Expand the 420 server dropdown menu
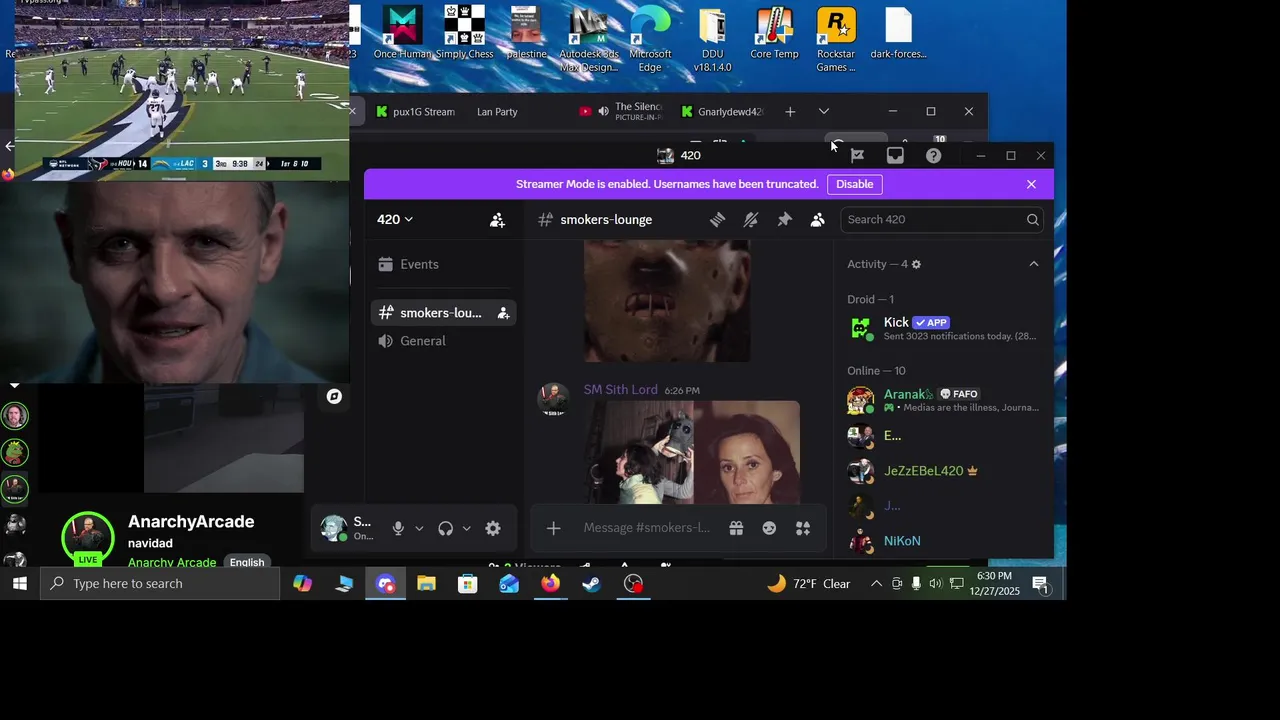The image size is (1280, 720). tap(395, 220)
